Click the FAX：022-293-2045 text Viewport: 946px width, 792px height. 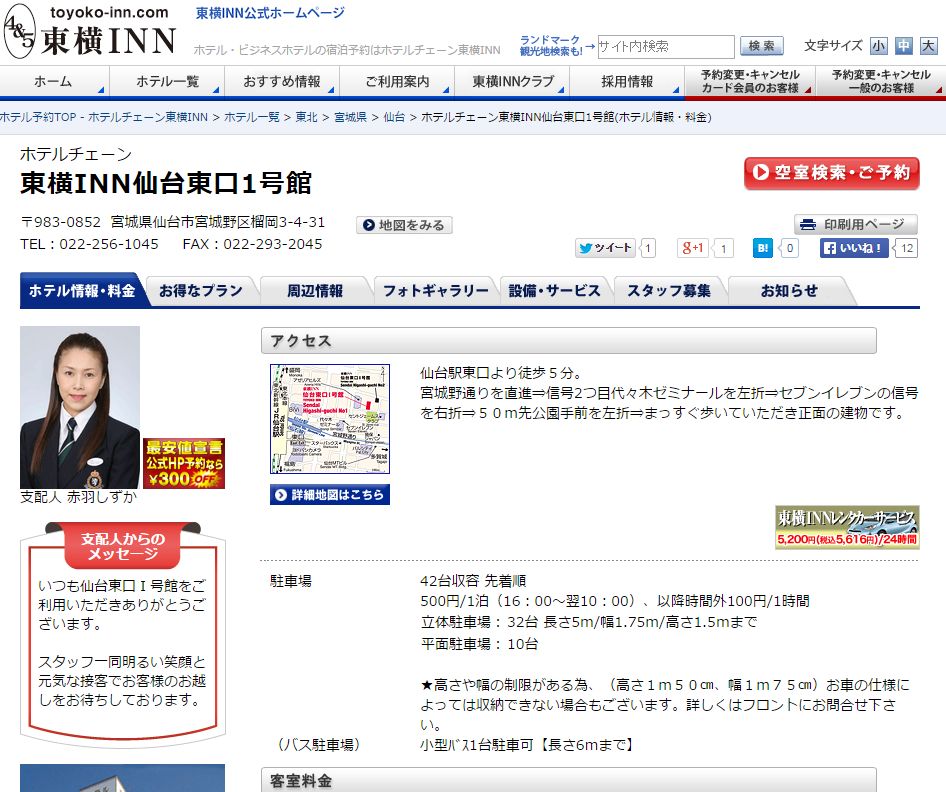pyautogui.click(x=252, y=244)
